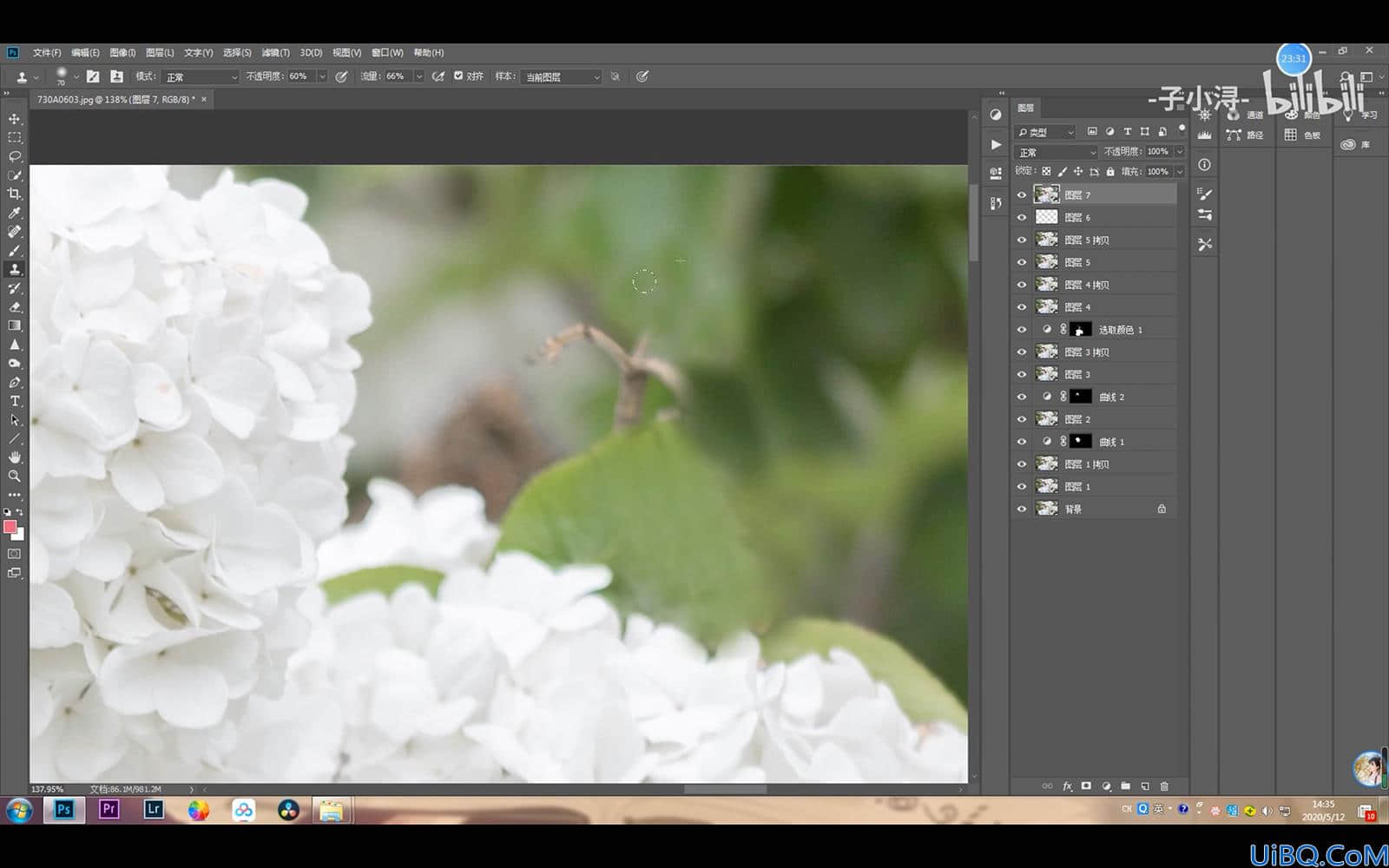
Task: Open the brush preset picker dropdown
Action: pyautogui.click(x=76, y=76)
